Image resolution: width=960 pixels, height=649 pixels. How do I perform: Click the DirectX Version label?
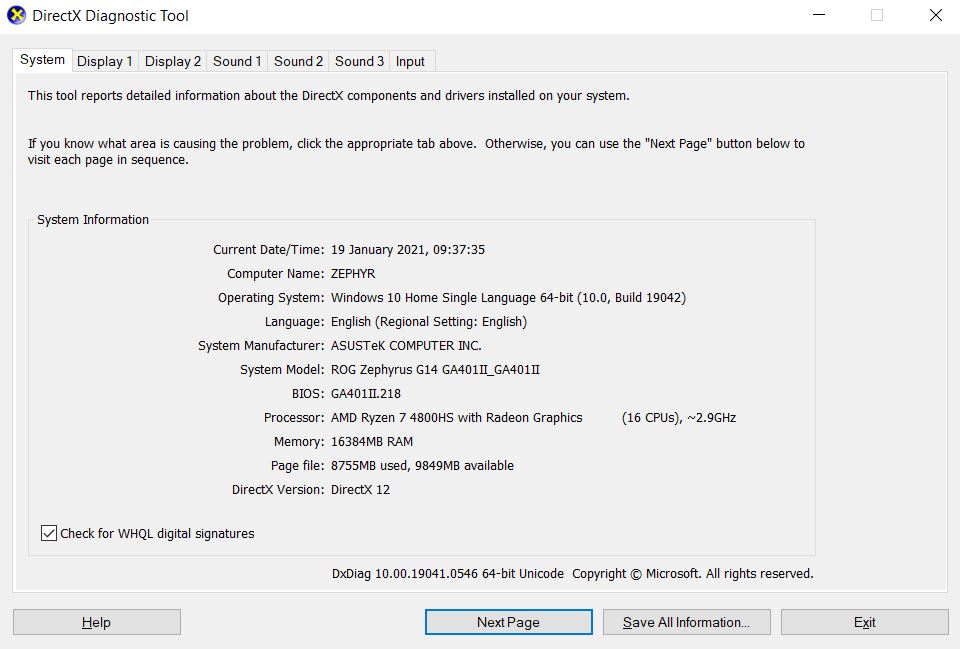[277, 490]
